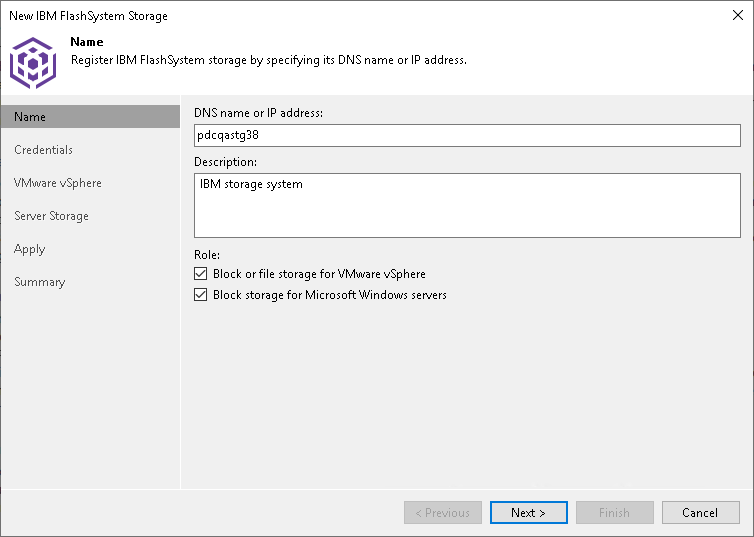Click the Previous button

(x=442, y=512)
